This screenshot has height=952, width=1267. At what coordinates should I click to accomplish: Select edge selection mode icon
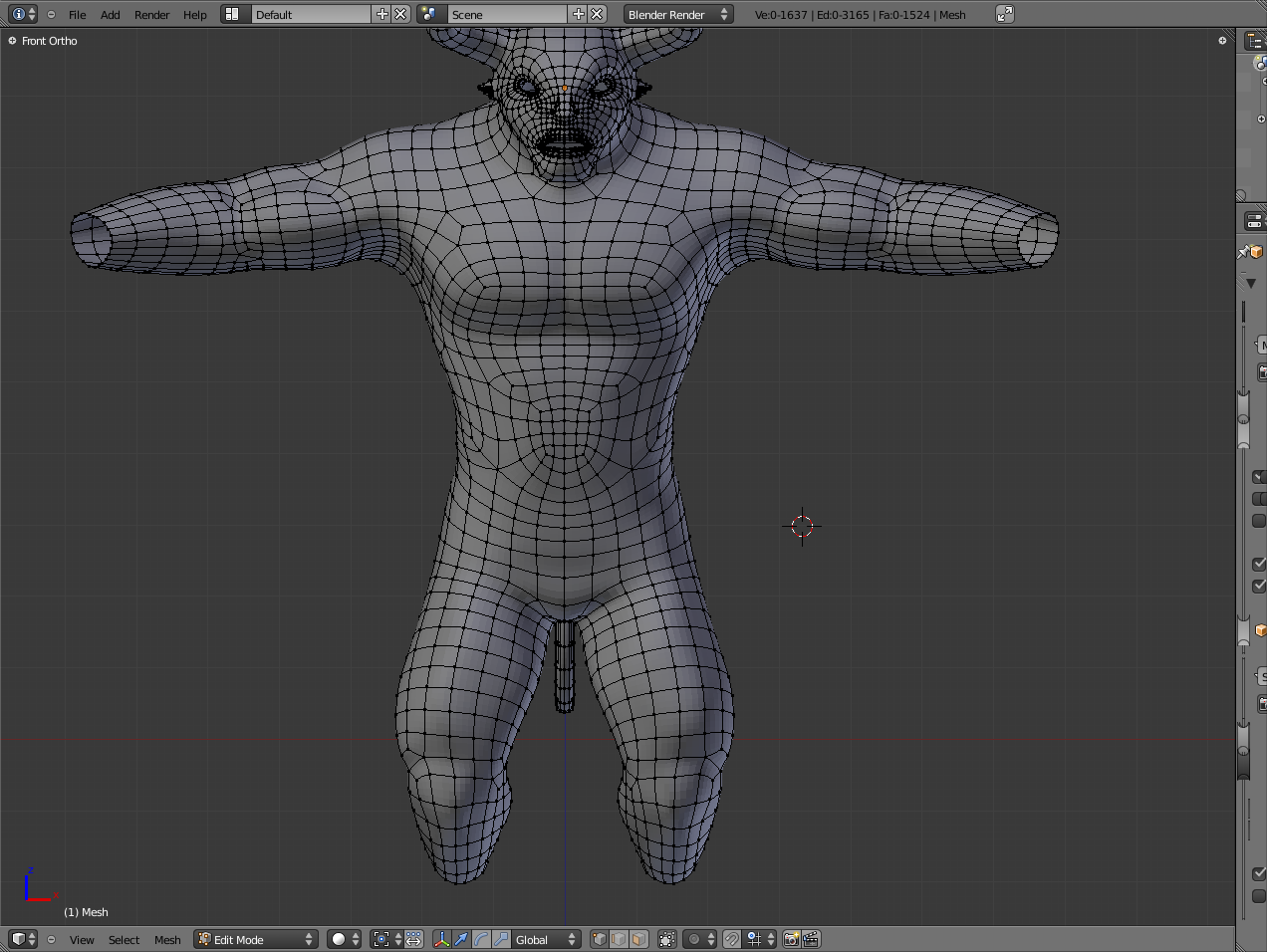619,939
